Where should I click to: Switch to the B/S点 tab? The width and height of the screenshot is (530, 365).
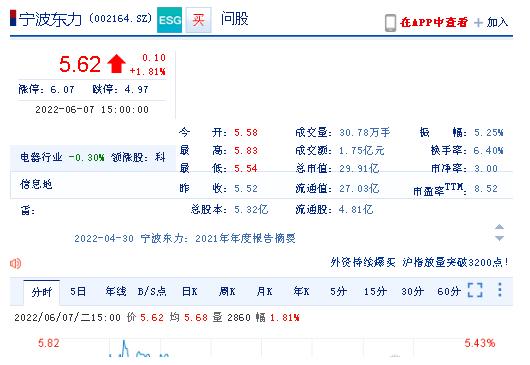pos(152,291)
